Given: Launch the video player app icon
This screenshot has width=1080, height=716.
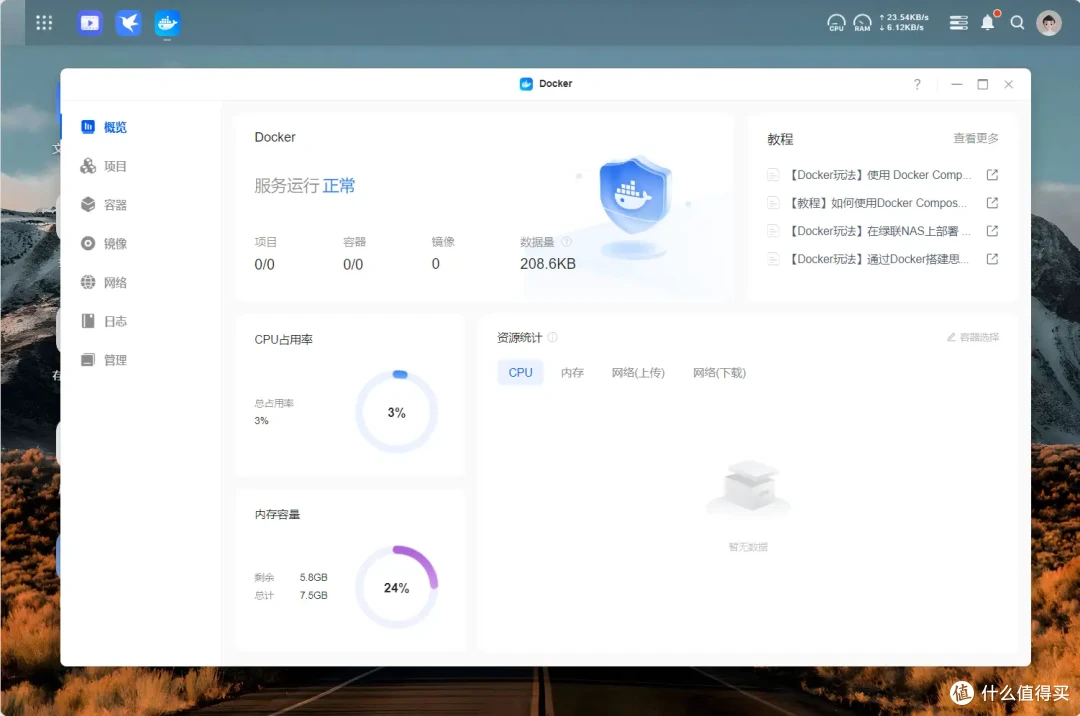Looking at the screenshot, I should 90,23.
